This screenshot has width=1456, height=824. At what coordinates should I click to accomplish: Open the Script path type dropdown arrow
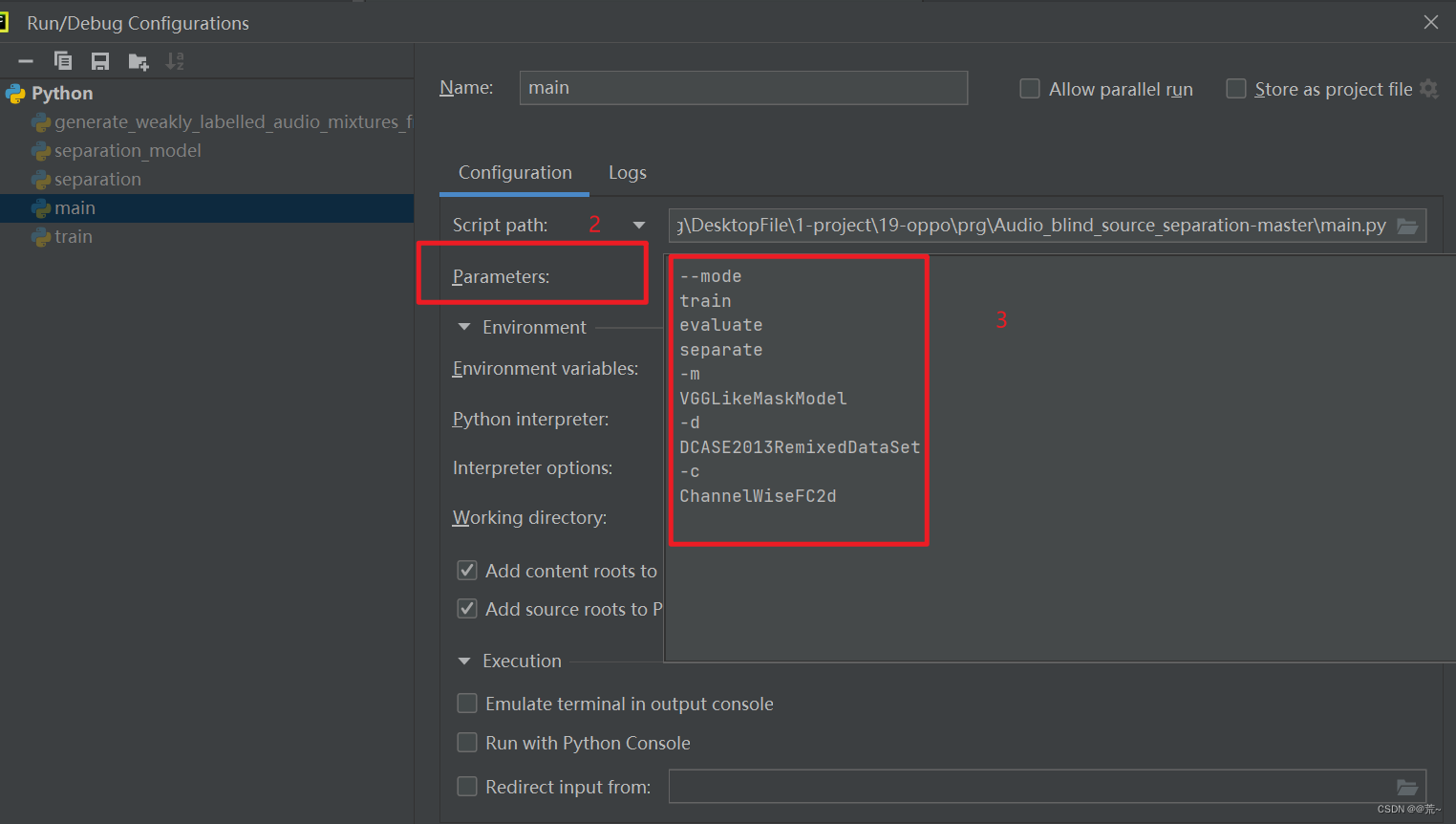click(x=639, y=226)
